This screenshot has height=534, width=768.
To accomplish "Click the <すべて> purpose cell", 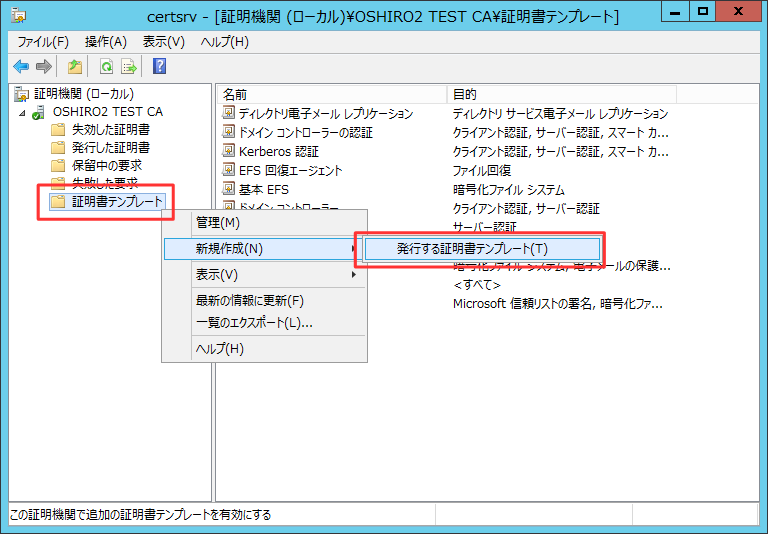I will coord(477,285).
